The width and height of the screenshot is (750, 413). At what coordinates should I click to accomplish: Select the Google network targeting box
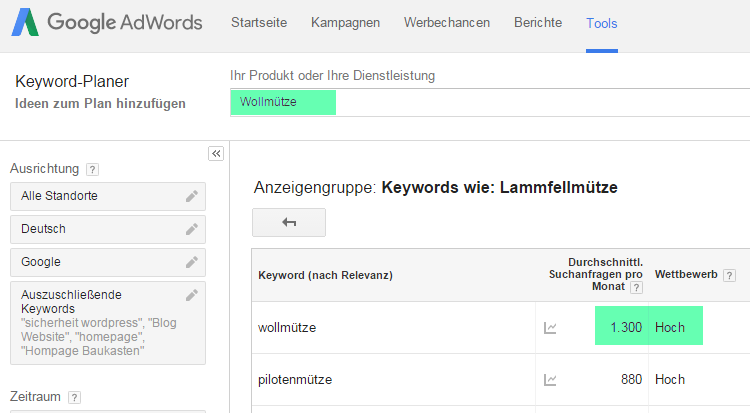point(108,262)
